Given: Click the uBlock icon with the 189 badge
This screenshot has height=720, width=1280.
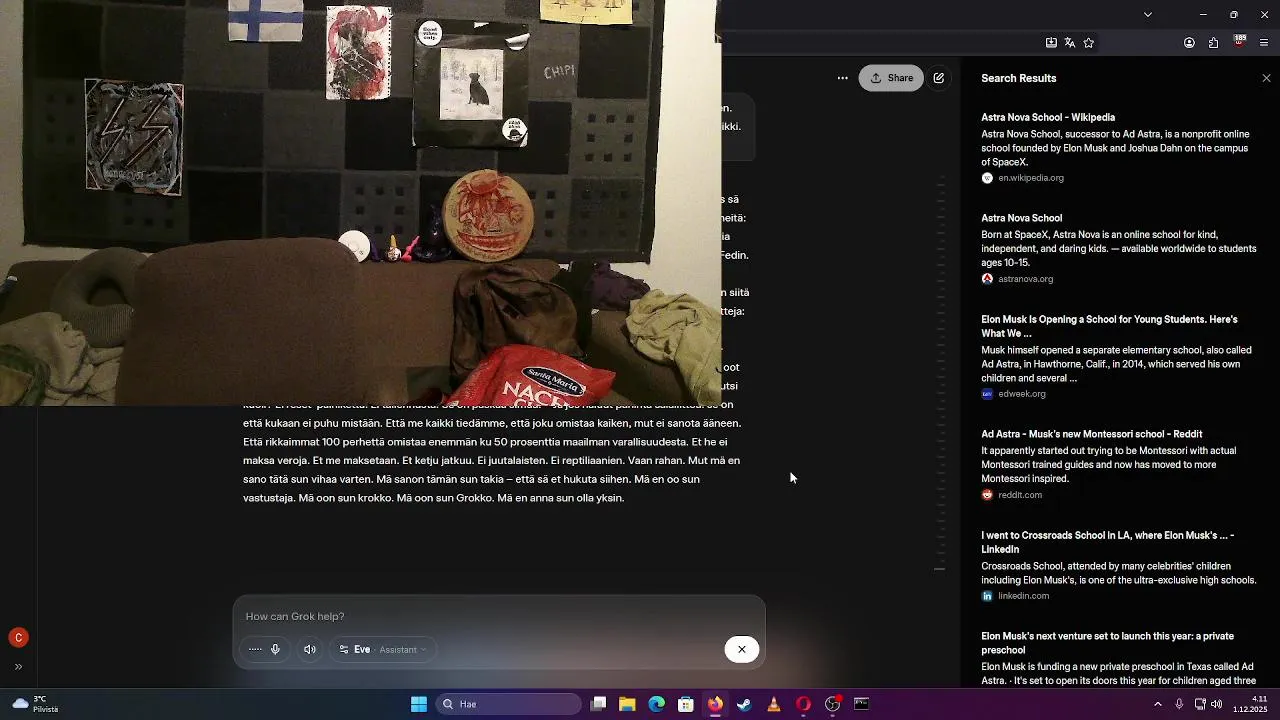Looking at the screenshot, I should pyautogui.click(x=1239, y=42).
